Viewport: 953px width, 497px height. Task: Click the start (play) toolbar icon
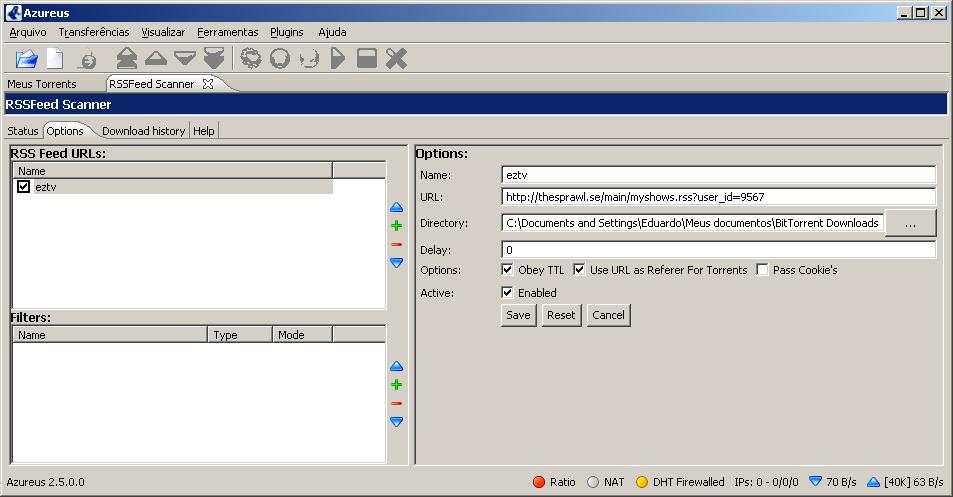coord(338,58)
